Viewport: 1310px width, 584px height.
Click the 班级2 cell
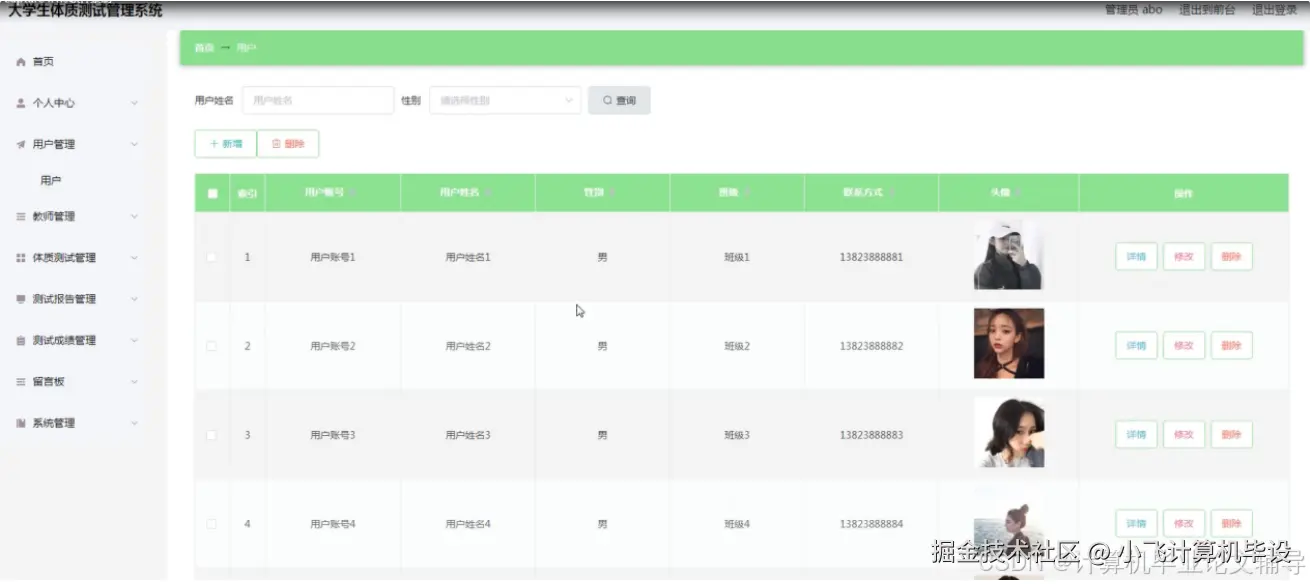point(737,346)
